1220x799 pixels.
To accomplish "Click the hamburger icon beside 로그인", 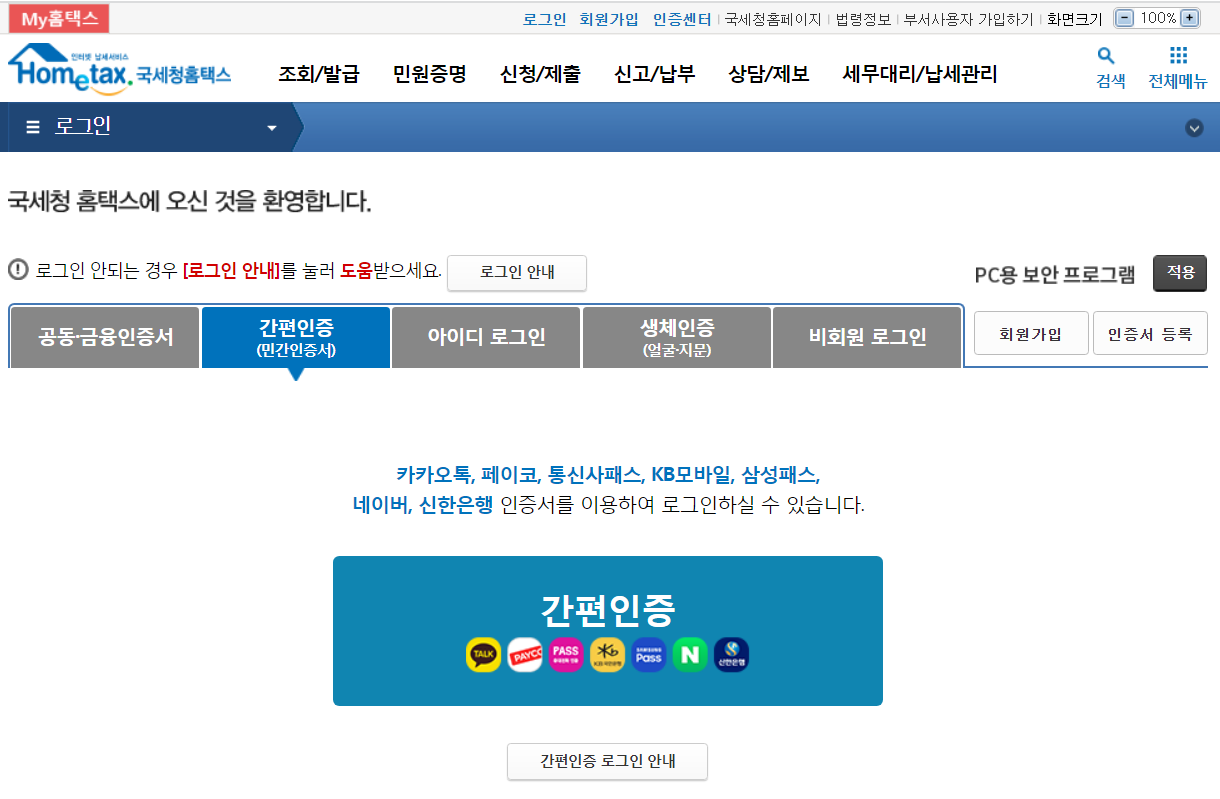I will 33,127.
